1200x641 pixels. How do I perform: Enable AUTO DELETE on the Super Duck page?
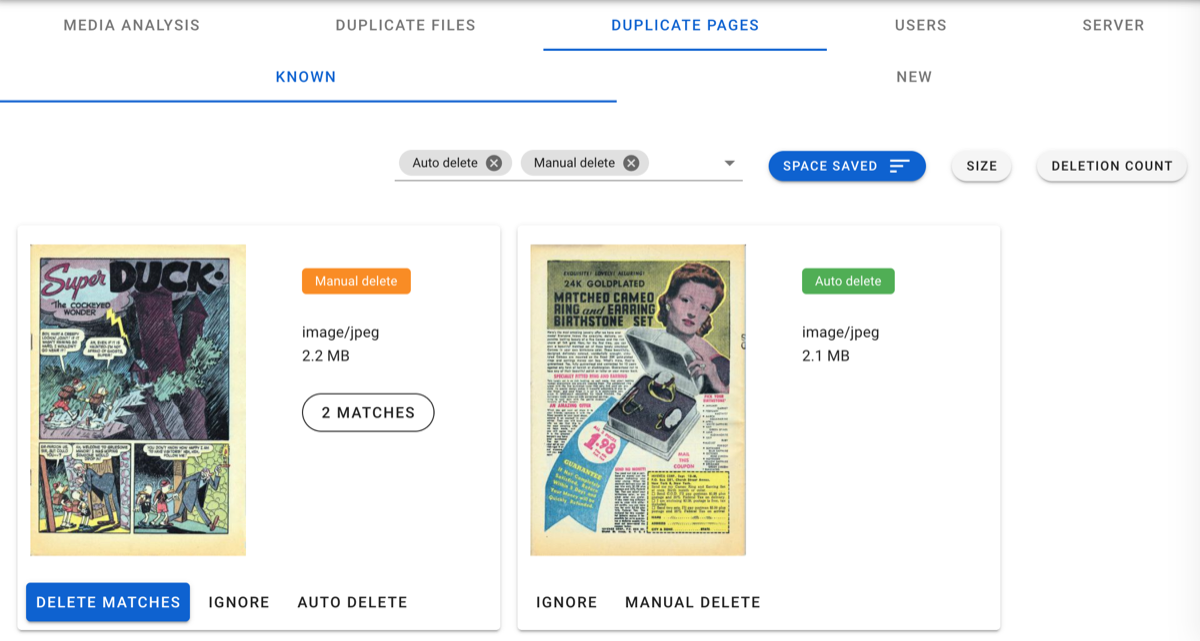[x=353, y=602]
